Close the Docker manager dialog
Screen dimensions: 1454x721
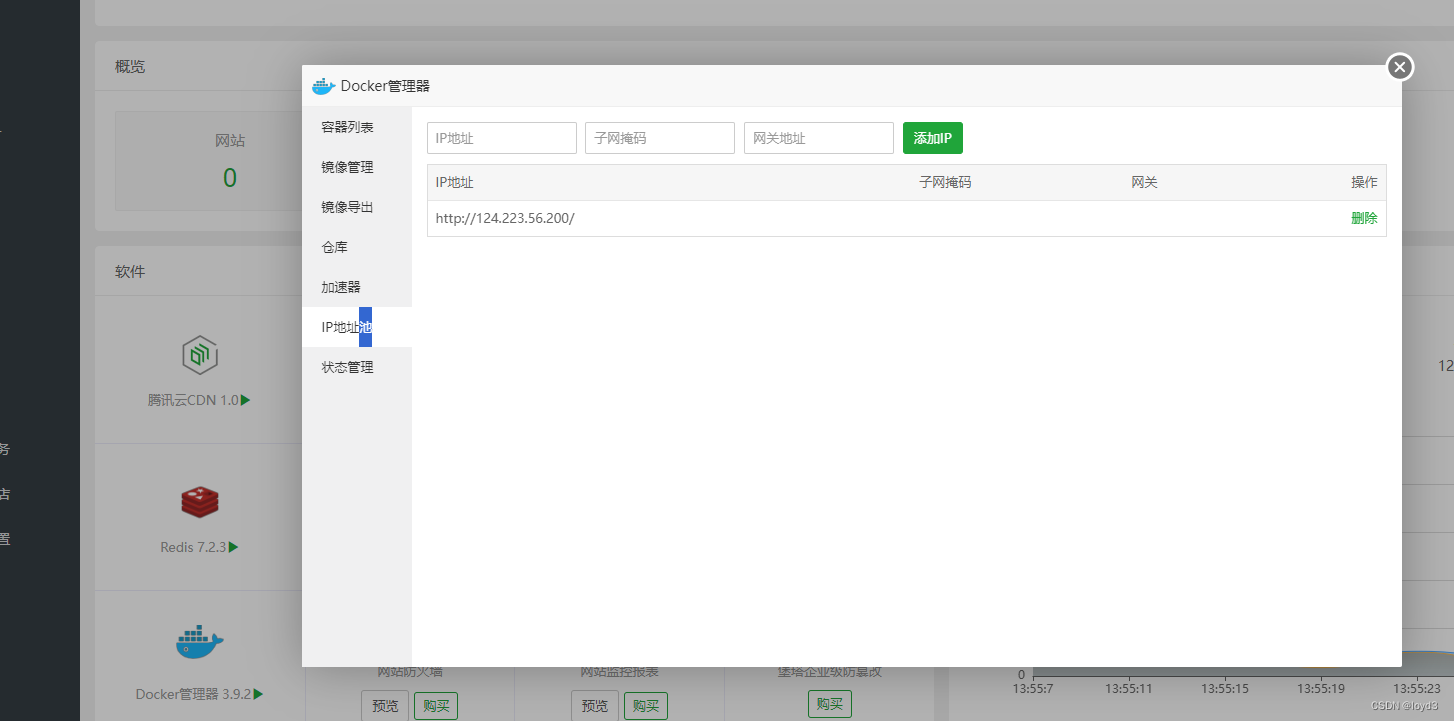[1400, 67]
